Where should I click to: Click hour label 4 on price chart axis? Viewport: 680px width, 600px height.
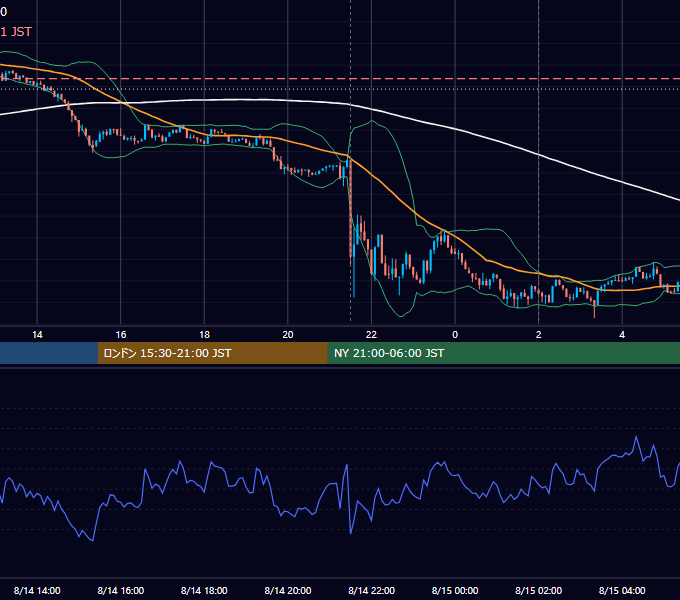[622, 334]
